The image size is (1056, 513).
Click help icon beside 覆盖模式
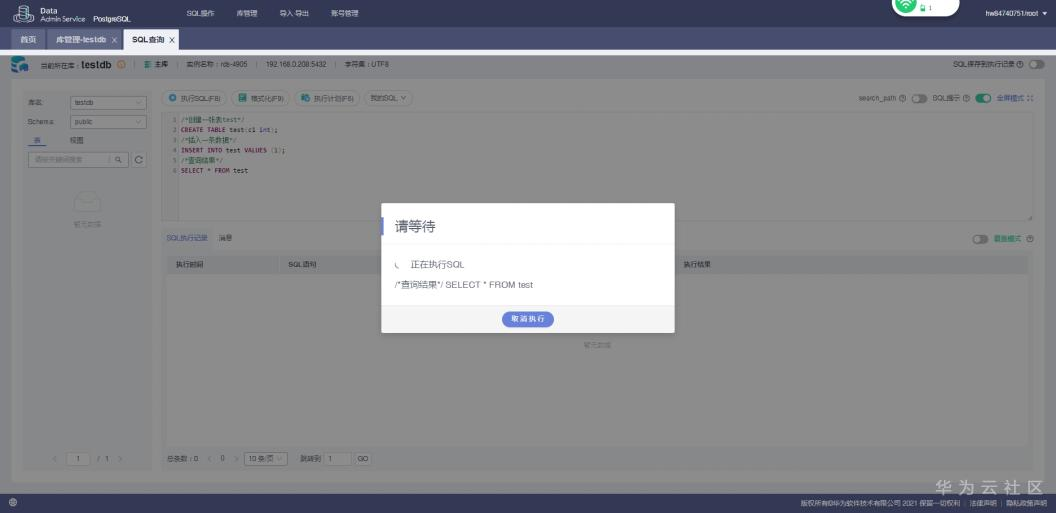[x=1030, y=239]
